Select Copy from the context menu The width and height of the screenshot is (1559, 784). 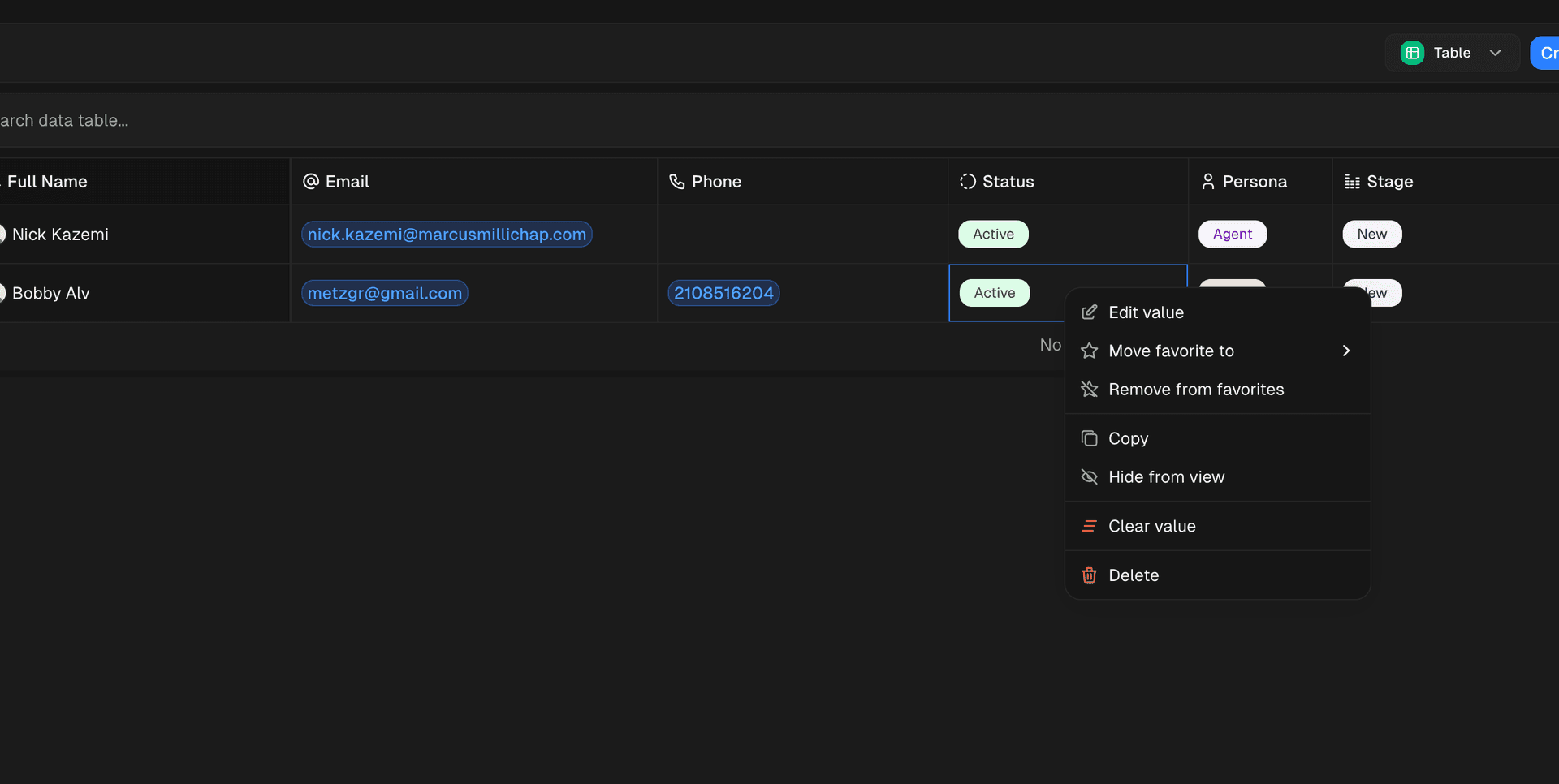point(1128,437)
